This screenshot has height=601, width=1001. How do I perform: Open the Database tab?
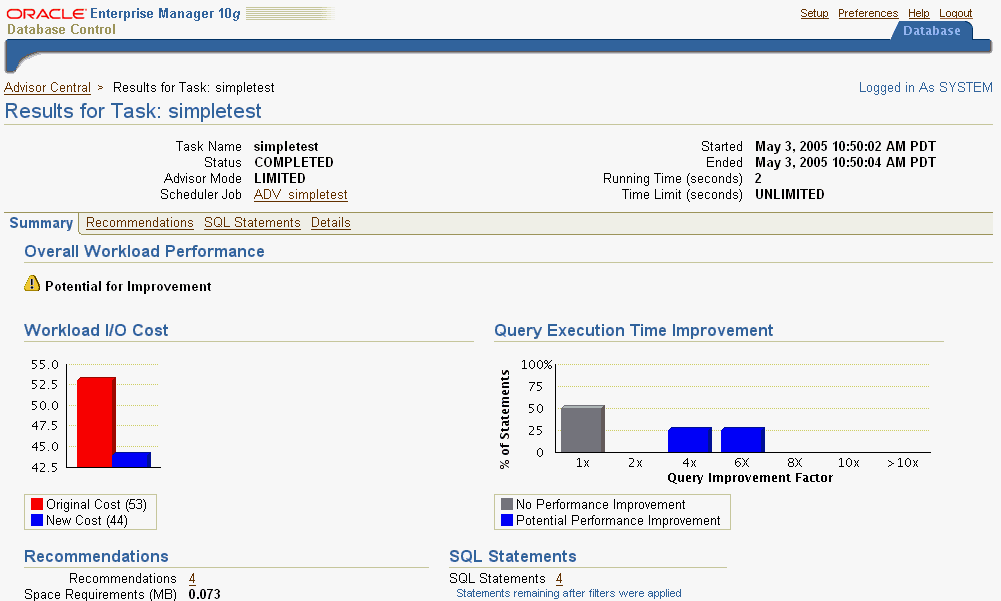[x=931, y=31]
